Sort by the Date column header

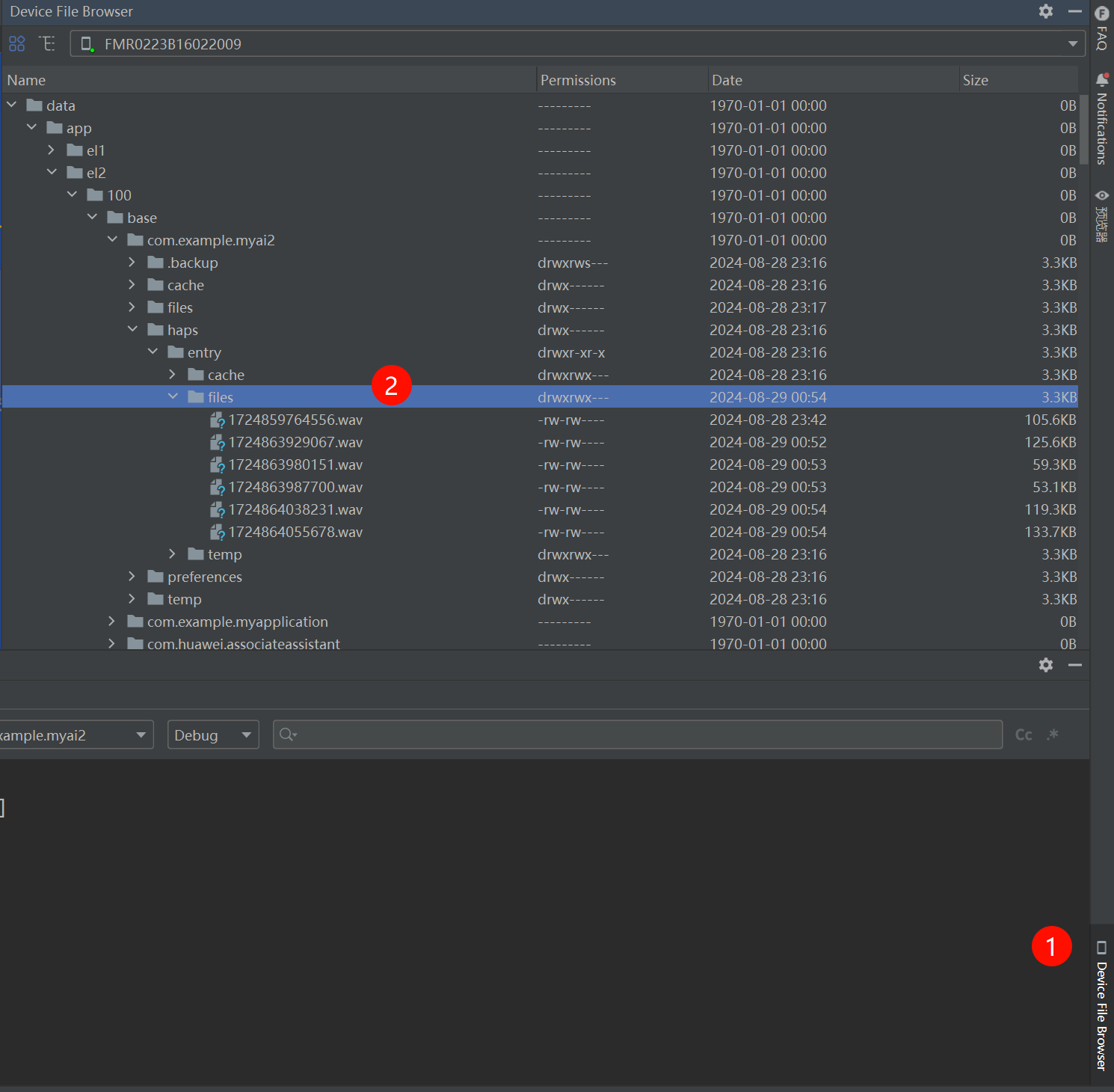click(x=727, y=80)
